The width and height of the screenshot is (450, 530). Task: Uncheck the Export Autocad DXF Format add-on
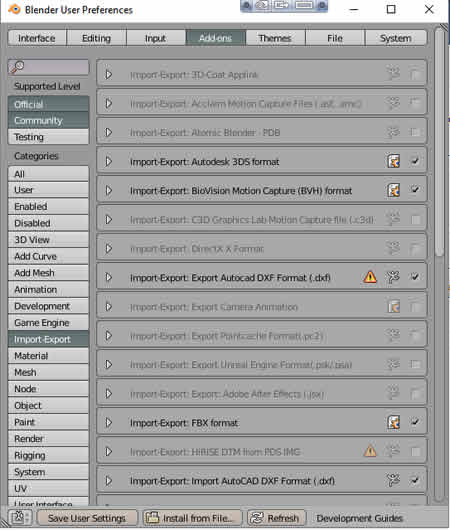tap(415, 277)
